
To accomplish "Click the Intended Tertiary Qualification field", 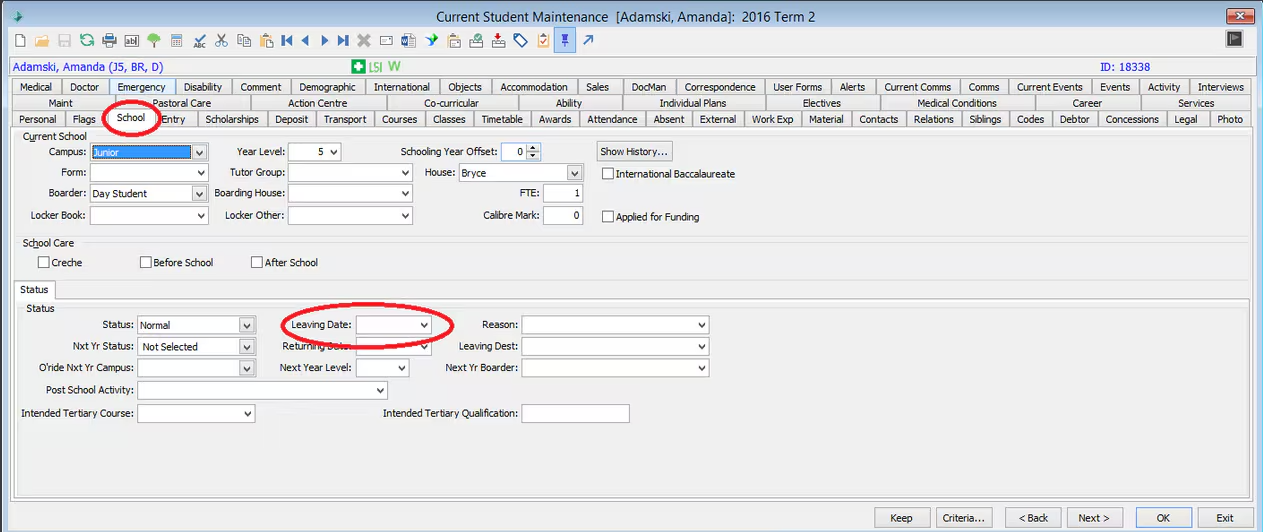I will point(575,414).
